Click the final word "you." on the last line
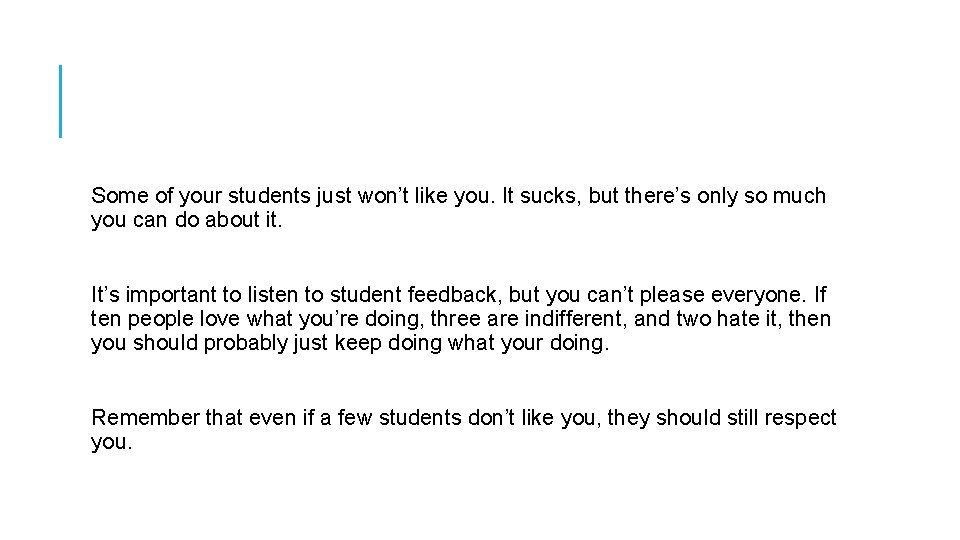 click(x=111, y=442)
